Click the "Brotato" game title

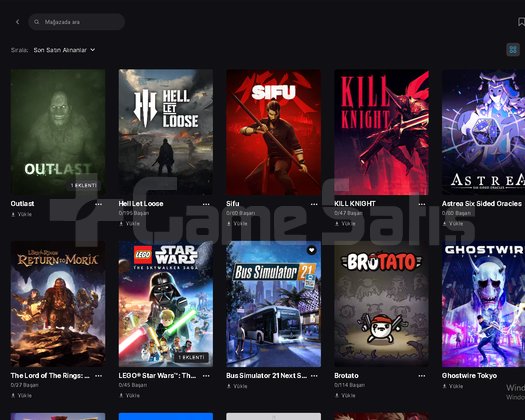[x=346, y=376]
